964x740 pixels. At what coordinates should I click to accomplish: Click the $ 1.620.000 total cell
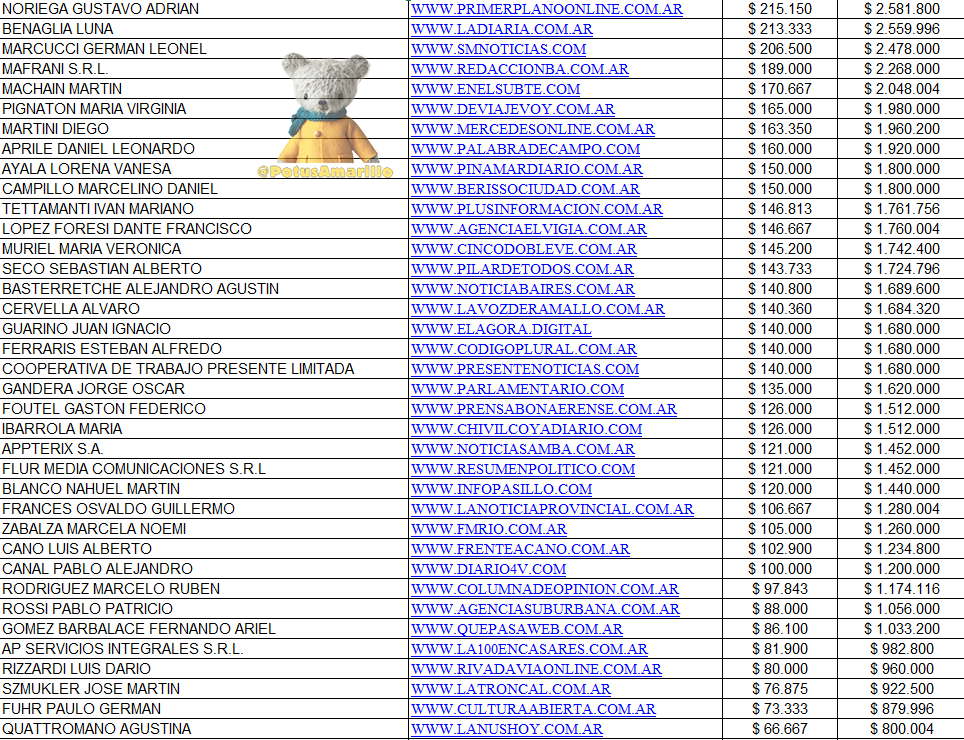pyautogui.click(x=901, y=388)
